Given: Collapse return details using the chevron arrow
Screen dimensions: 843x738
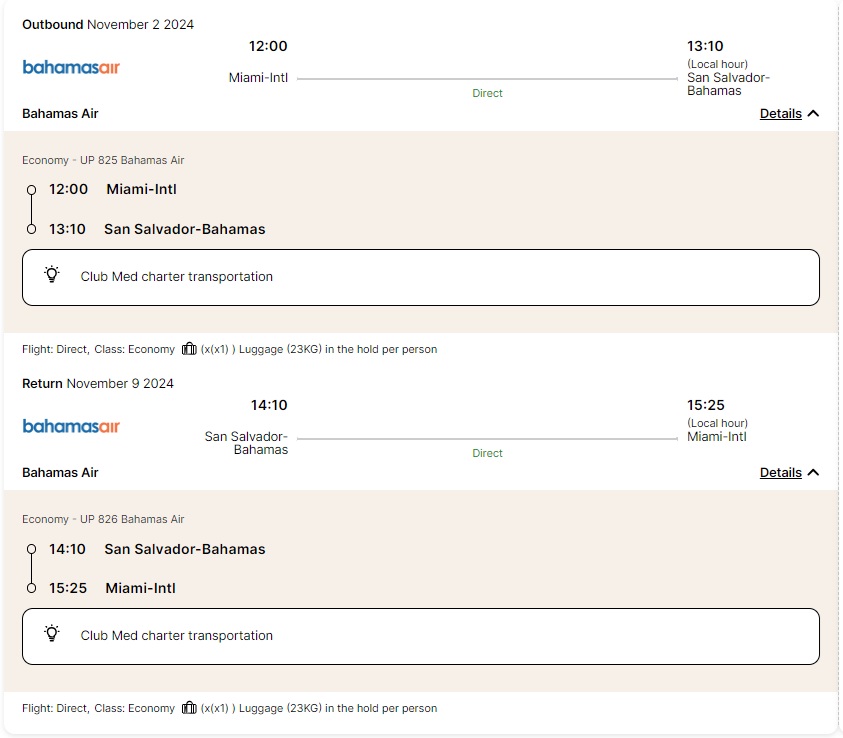Looking at the screenshot, I should point(813,473).
